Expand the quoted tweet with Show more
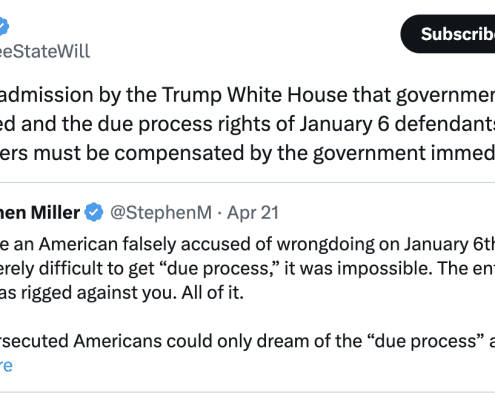The width and height of the screenshot is (495, 400). [x=6, y=366]
